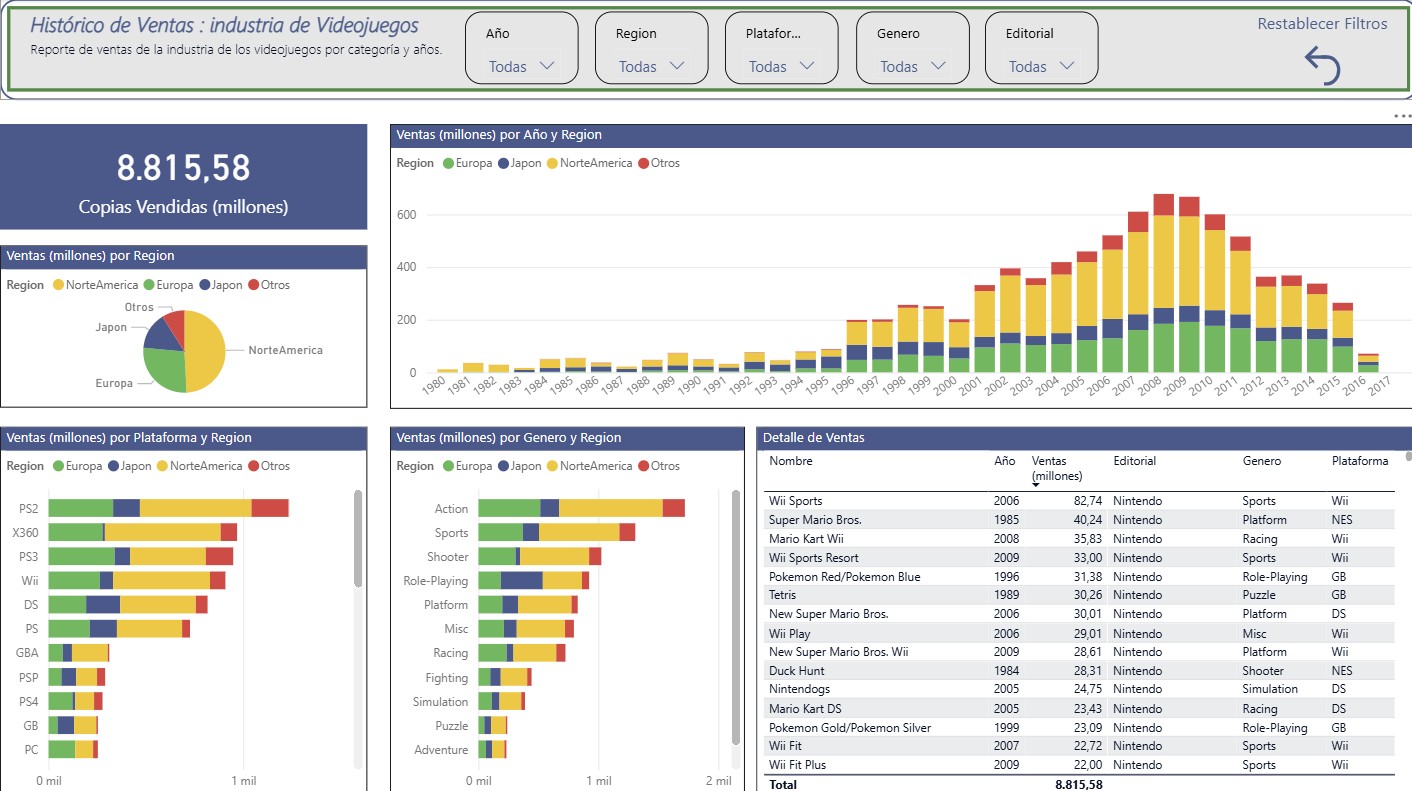
Task: Click Otros legend marker in platform chart legend
Action: (253, 466)
